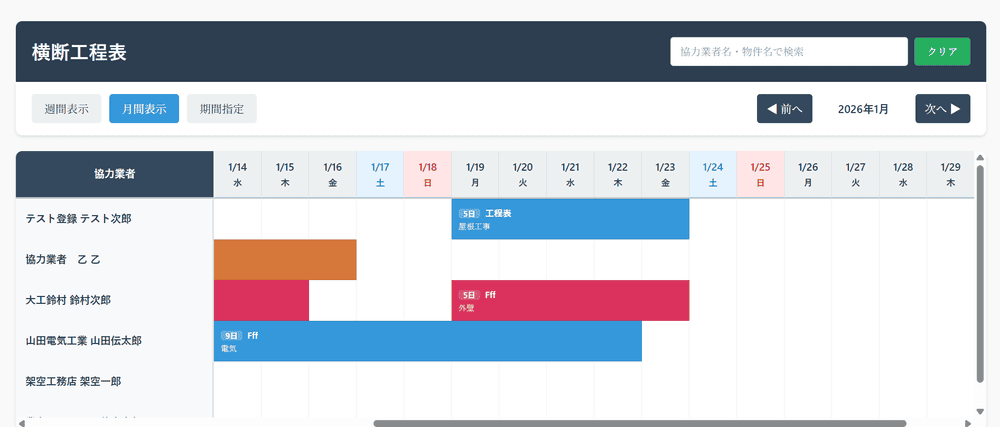Viewport: 1000px width, 427px height.
Task: Select the 月間表示 tab
Action: (144, 109)
